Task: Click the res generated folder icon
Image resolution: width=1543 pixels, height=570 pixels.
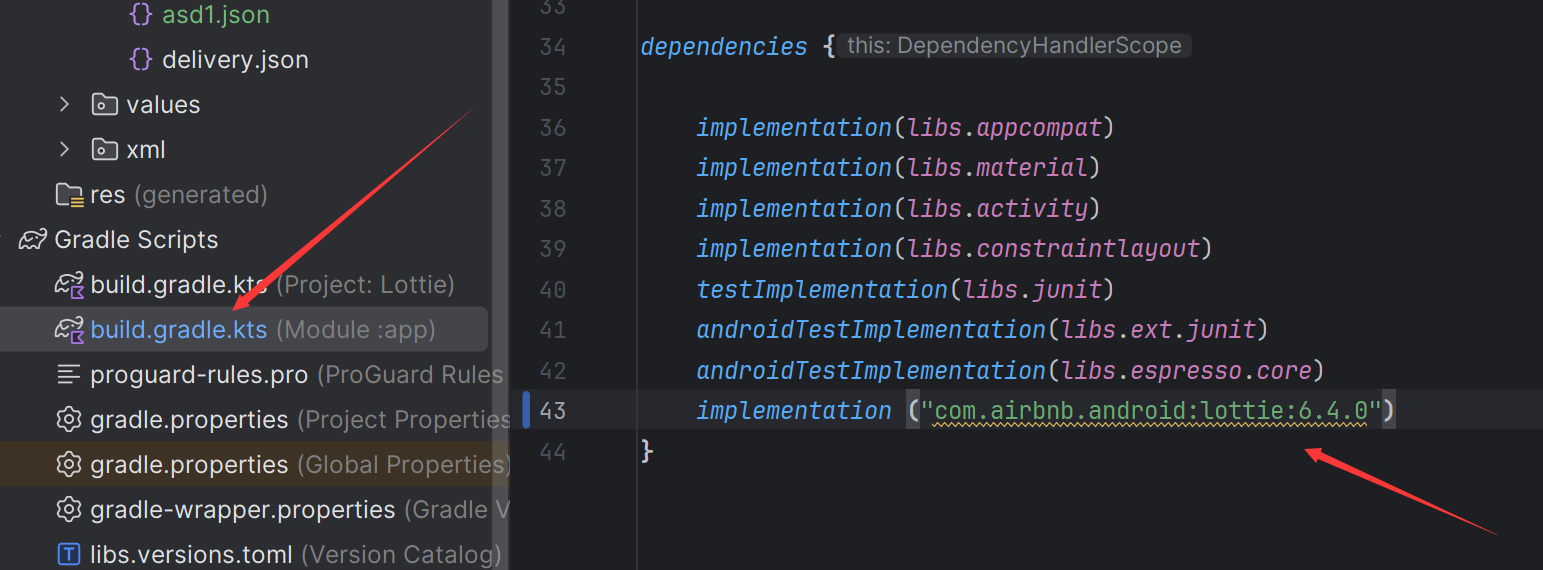Action: pos(69,194)
